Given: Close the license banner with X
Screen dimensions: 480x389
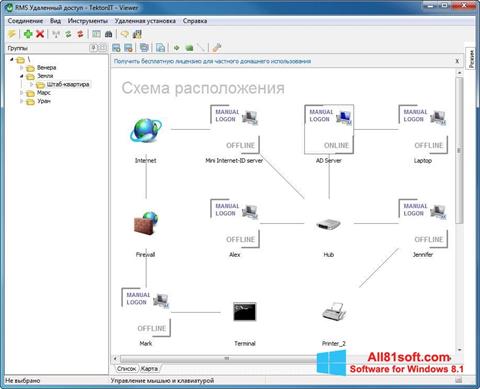Looking at the screenshot, I should (457, 61).
